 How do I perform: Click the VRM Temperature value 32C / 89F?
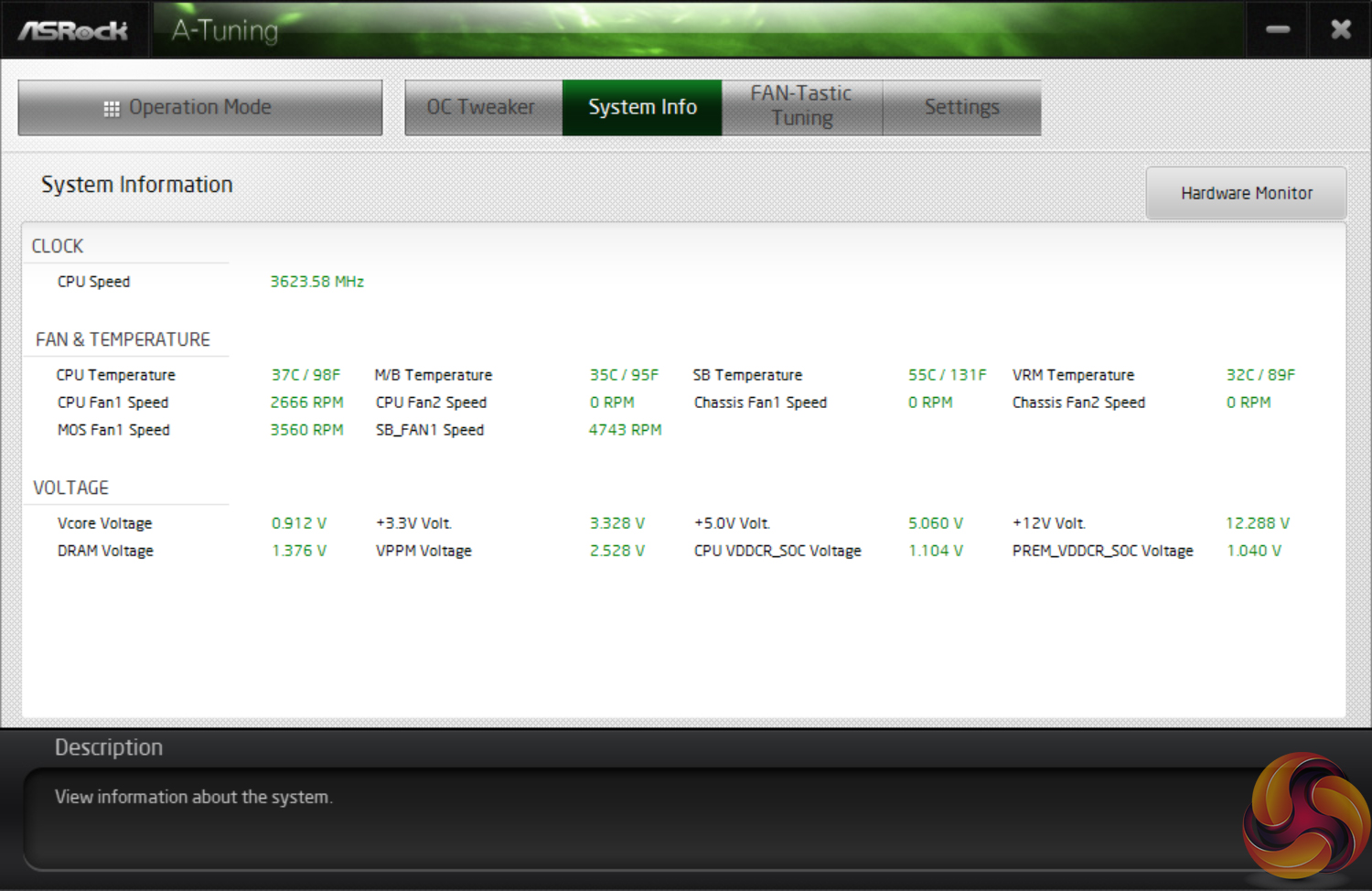[1260, 375]
